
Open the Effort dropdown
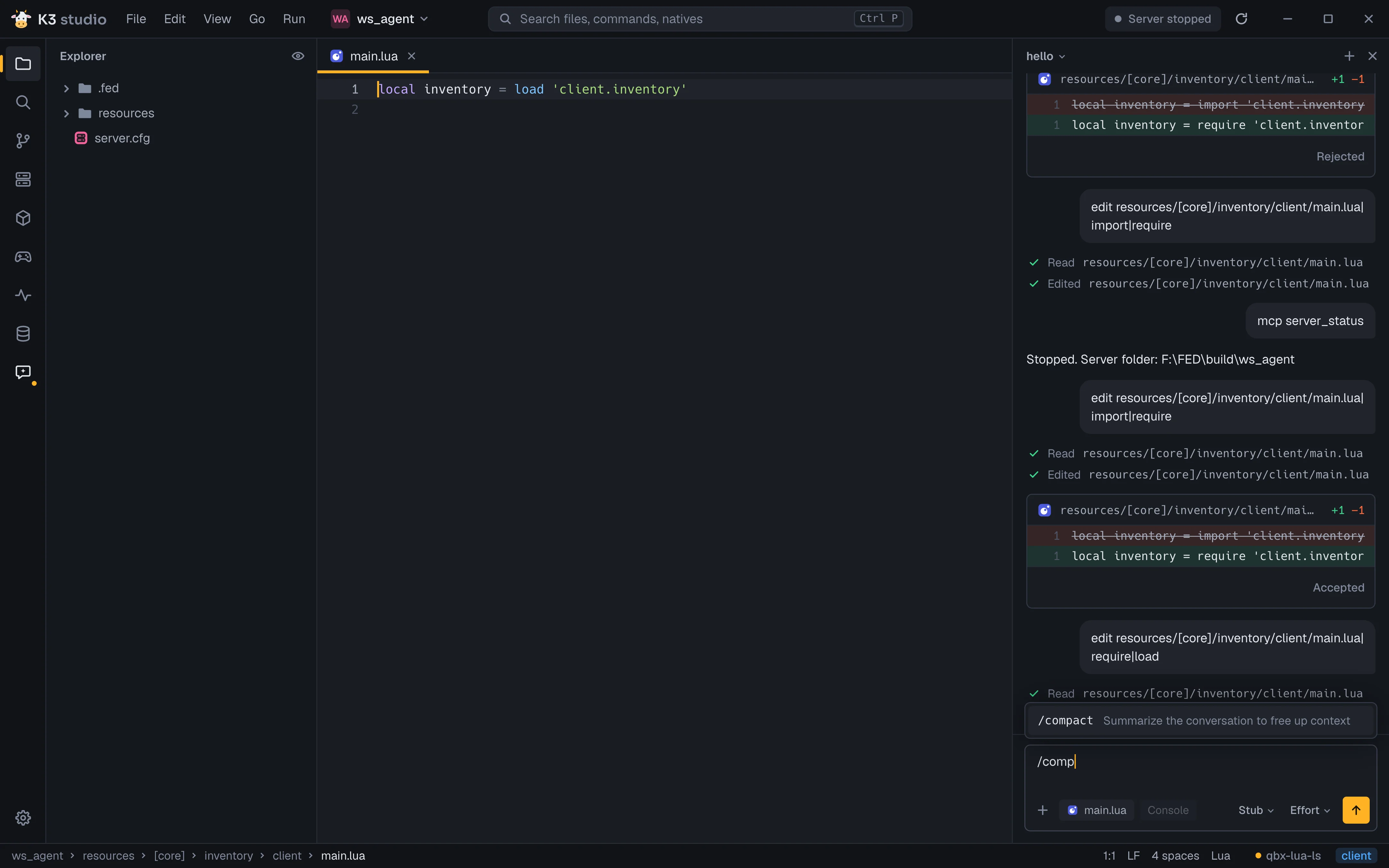click(x=1310, y=810)
